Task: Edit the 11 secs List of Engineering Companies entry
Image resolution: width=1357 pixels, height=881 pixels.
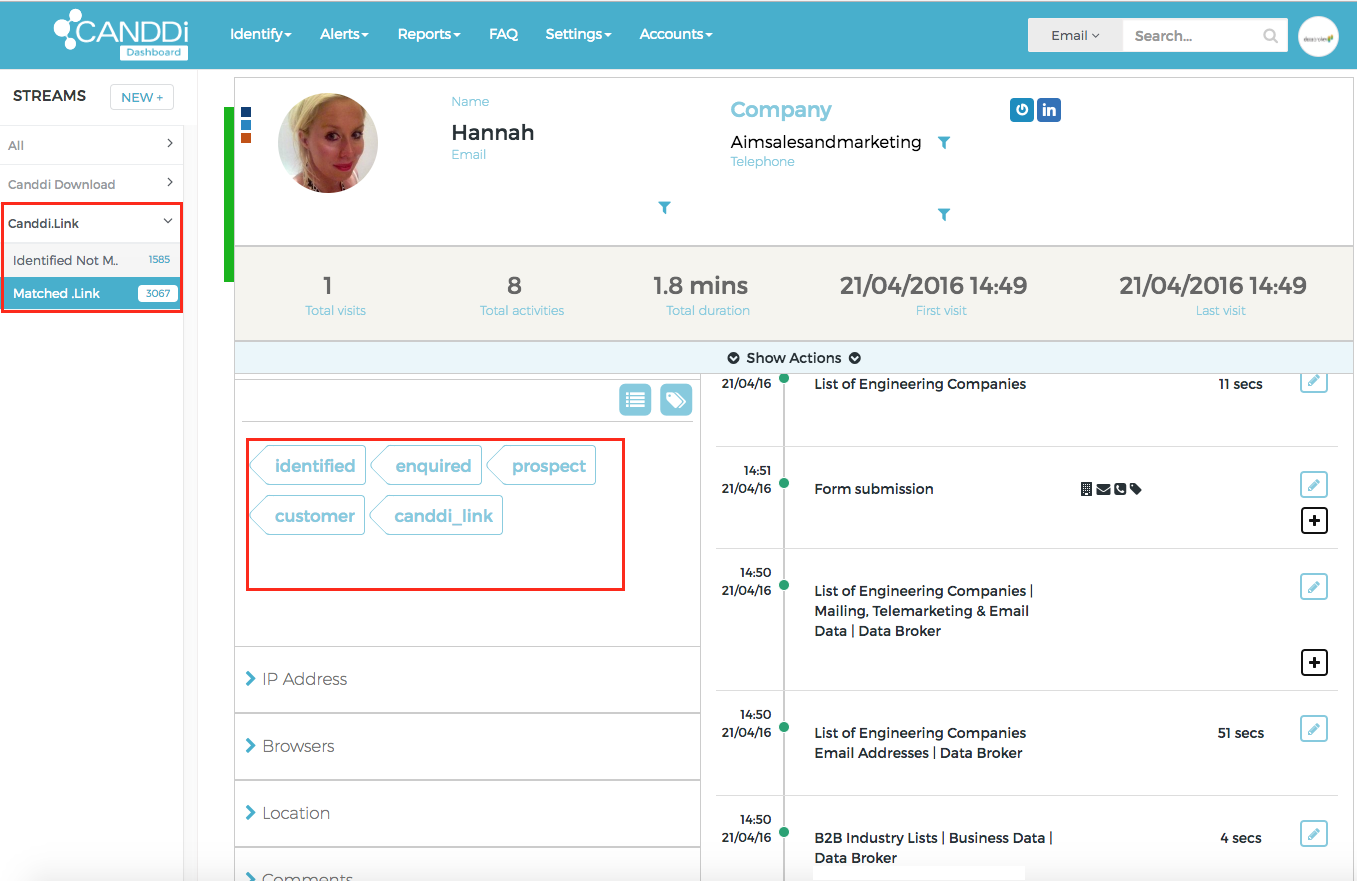Action: pyautogui.click(x=1314, y=381)
